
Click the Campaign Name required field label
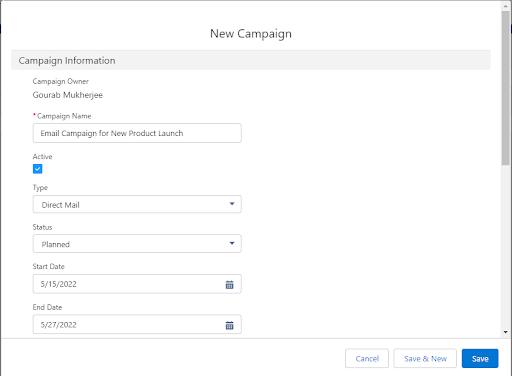coord(62,116)
